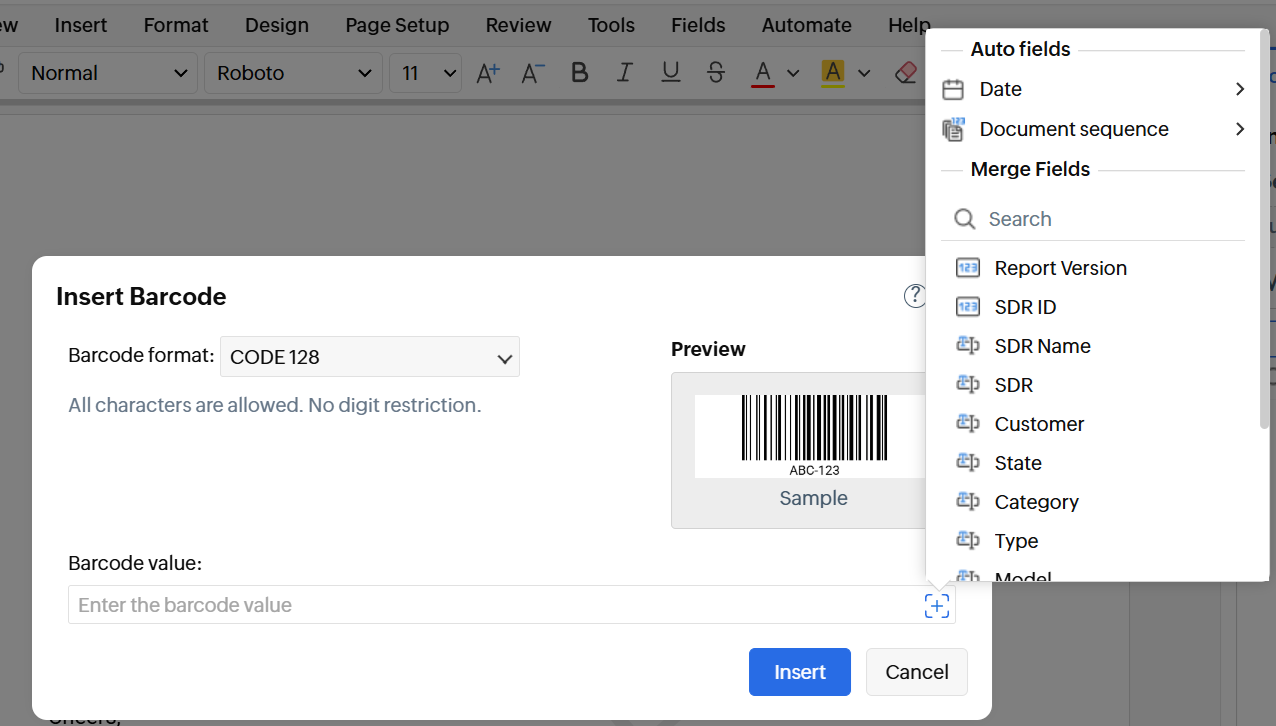Image resolution: width=1276 pixels, height=726 pixels.
Task: Click the merge fields Search box
Action: 1100,219
